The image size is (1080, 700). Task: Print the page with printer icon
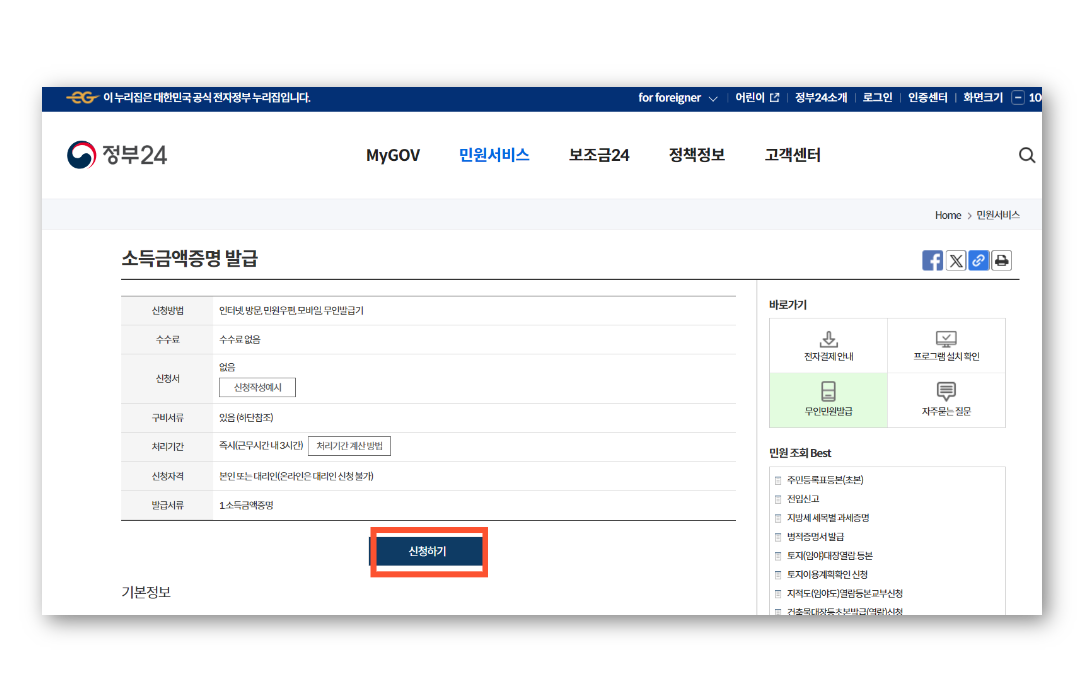click(1001, 260)
